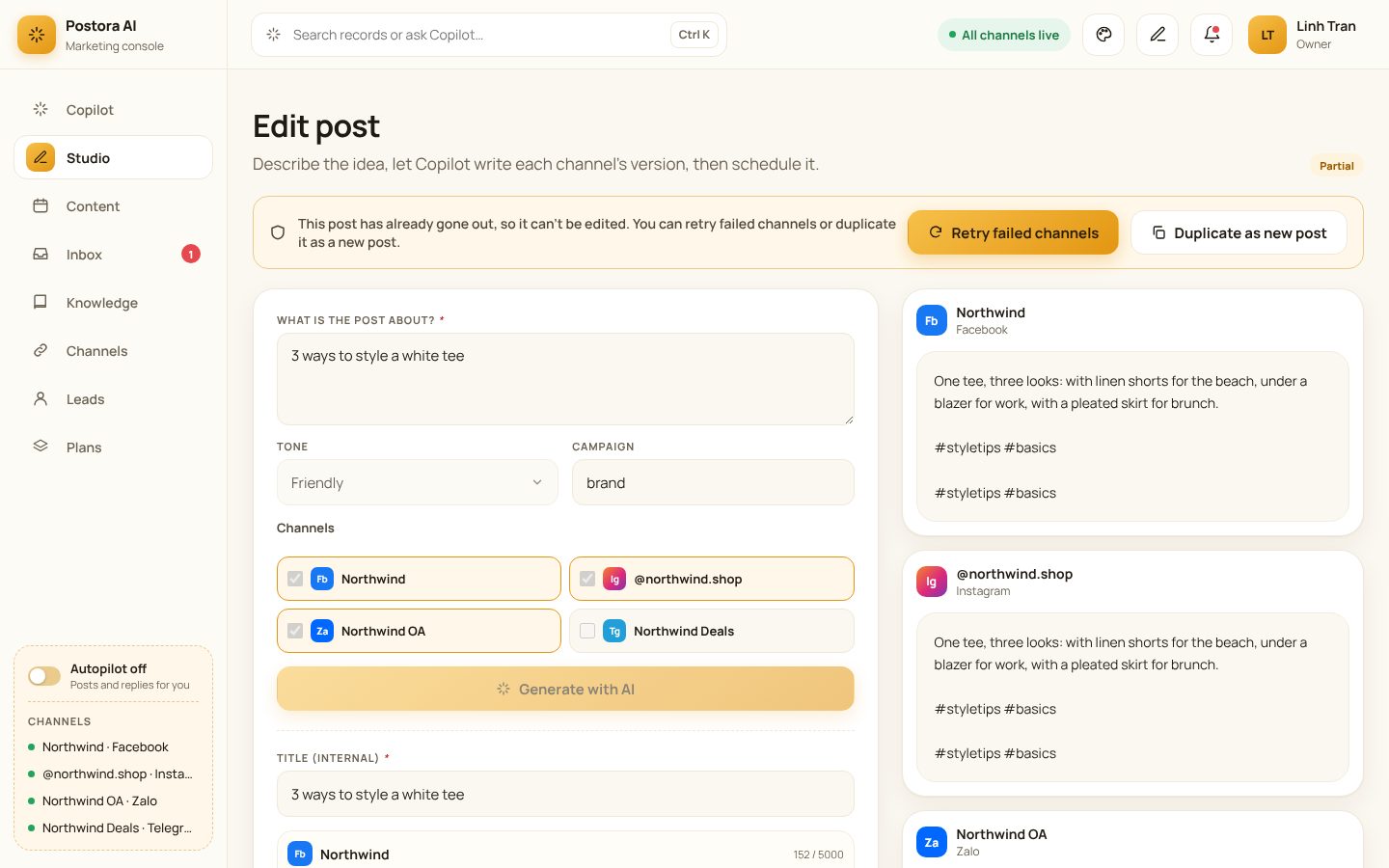Click Retry failed channels button
The width and height of the screenshot is (1389, 868).
pos(1013,232)
